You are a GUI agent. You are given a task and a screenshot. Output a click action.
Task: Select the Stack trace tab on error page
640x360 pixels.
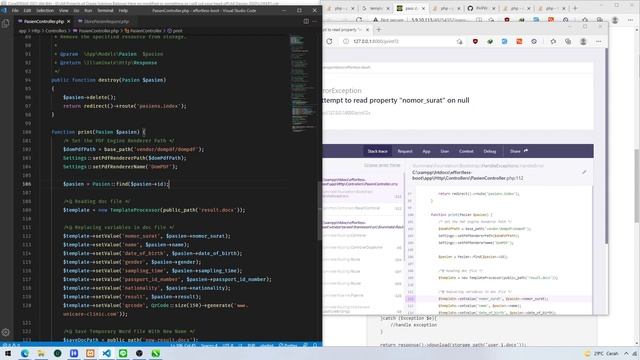coord(378,151)
